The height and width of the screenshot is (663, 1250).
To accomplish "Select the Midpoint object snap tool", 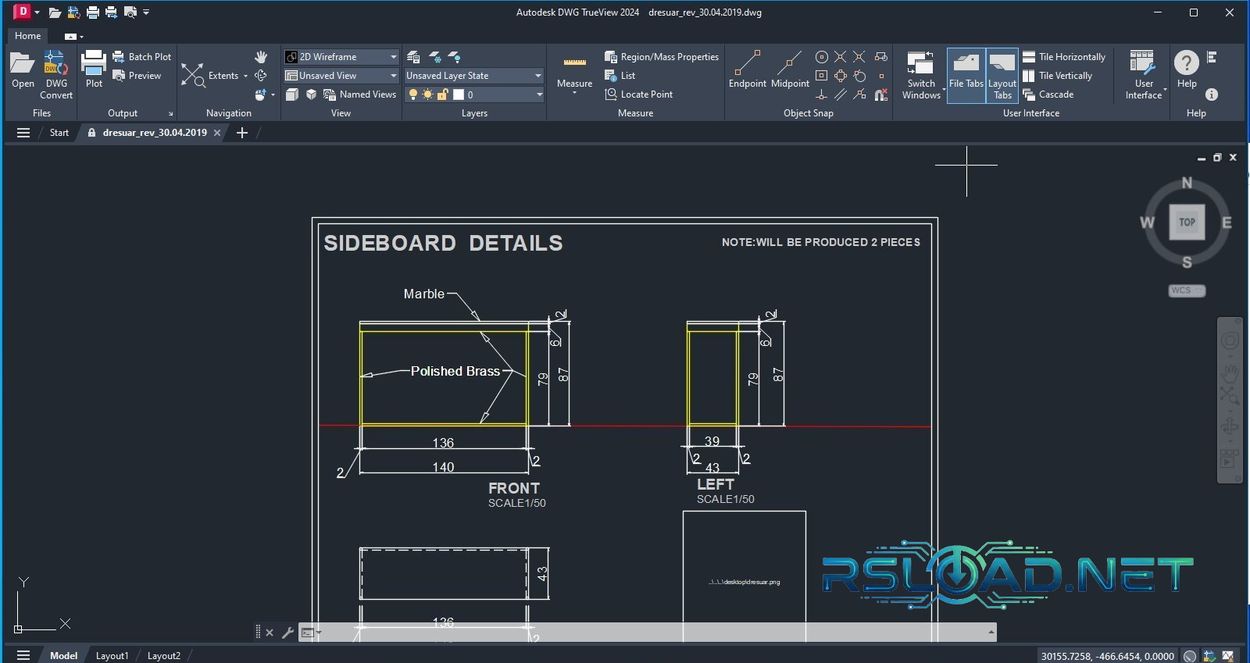I will pyautogui.click(x=789, y=68).
